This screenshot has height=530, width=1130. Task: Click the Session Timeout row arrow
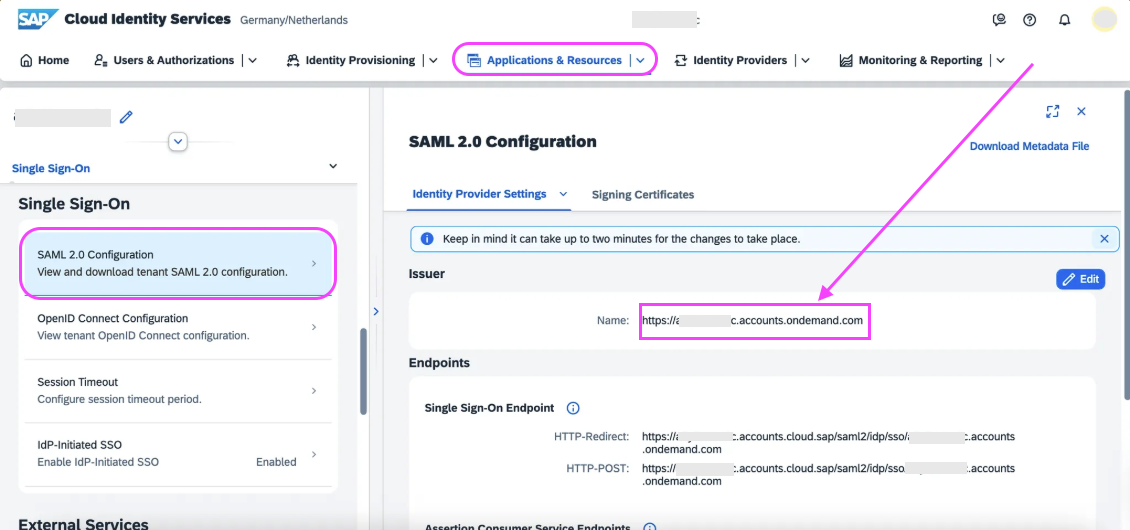313,390
